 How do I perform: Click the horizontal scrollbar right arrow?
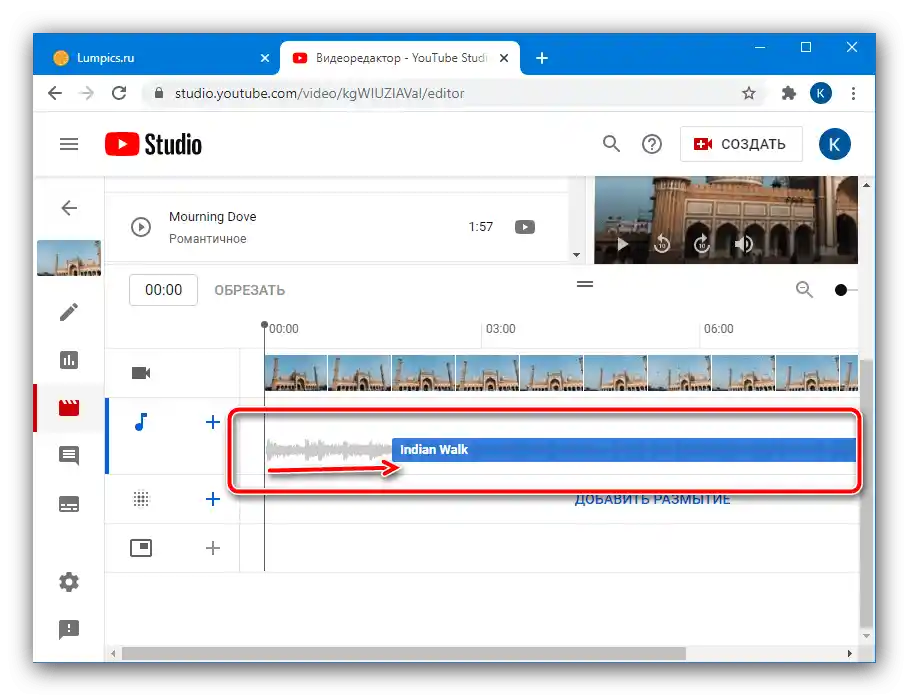pyautogui.click(x=849, y=654)
